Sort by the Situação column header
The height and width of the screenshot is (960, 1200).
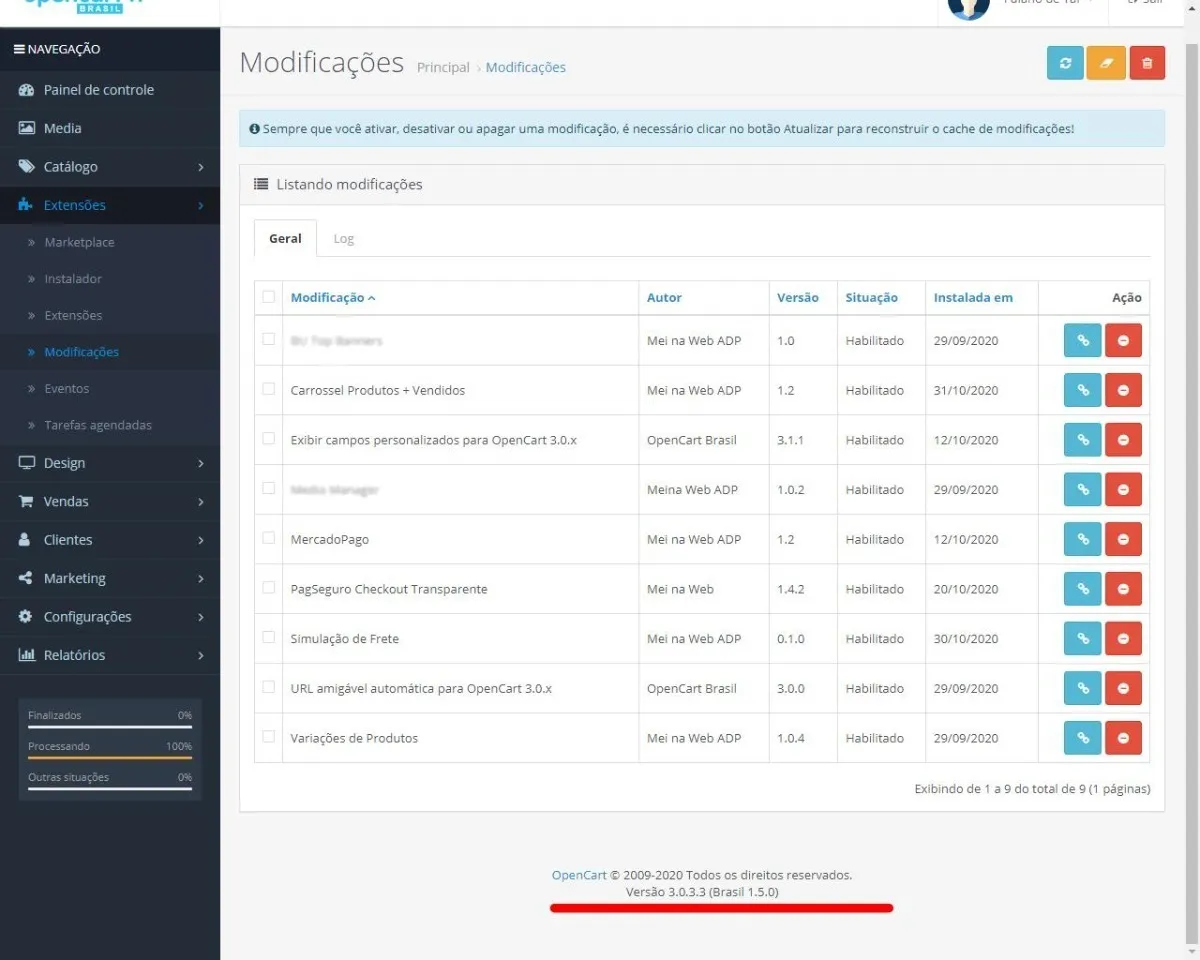871,297
